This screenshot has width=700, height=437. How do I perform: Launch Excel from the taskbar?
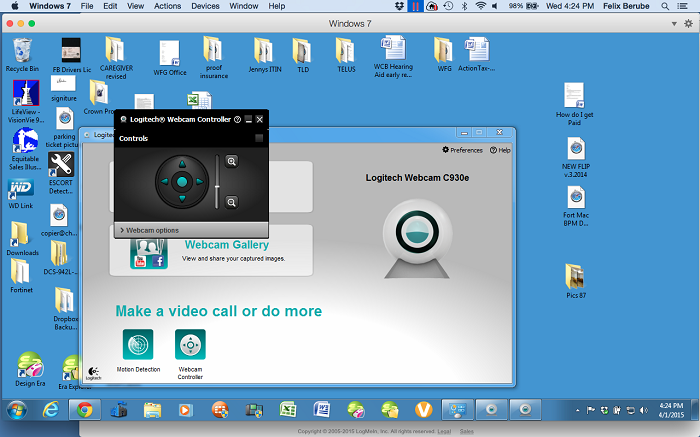coord(288,410)
